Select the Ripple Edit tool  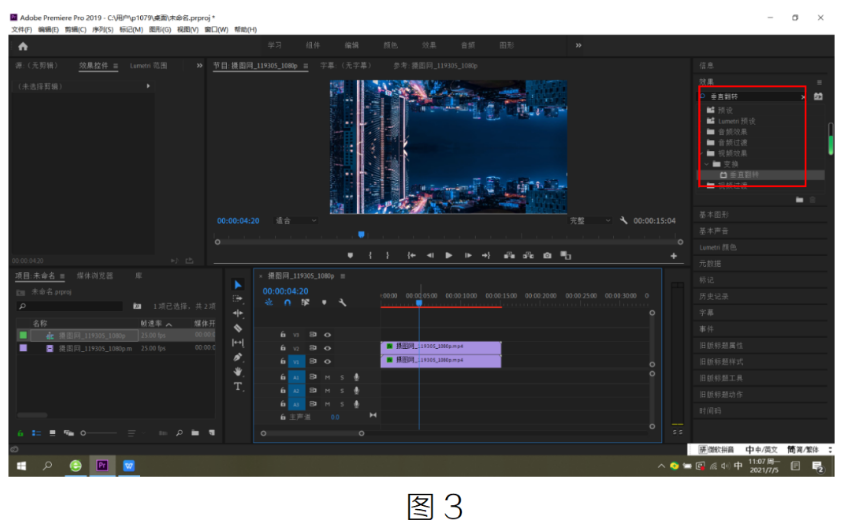coord(238,313)
